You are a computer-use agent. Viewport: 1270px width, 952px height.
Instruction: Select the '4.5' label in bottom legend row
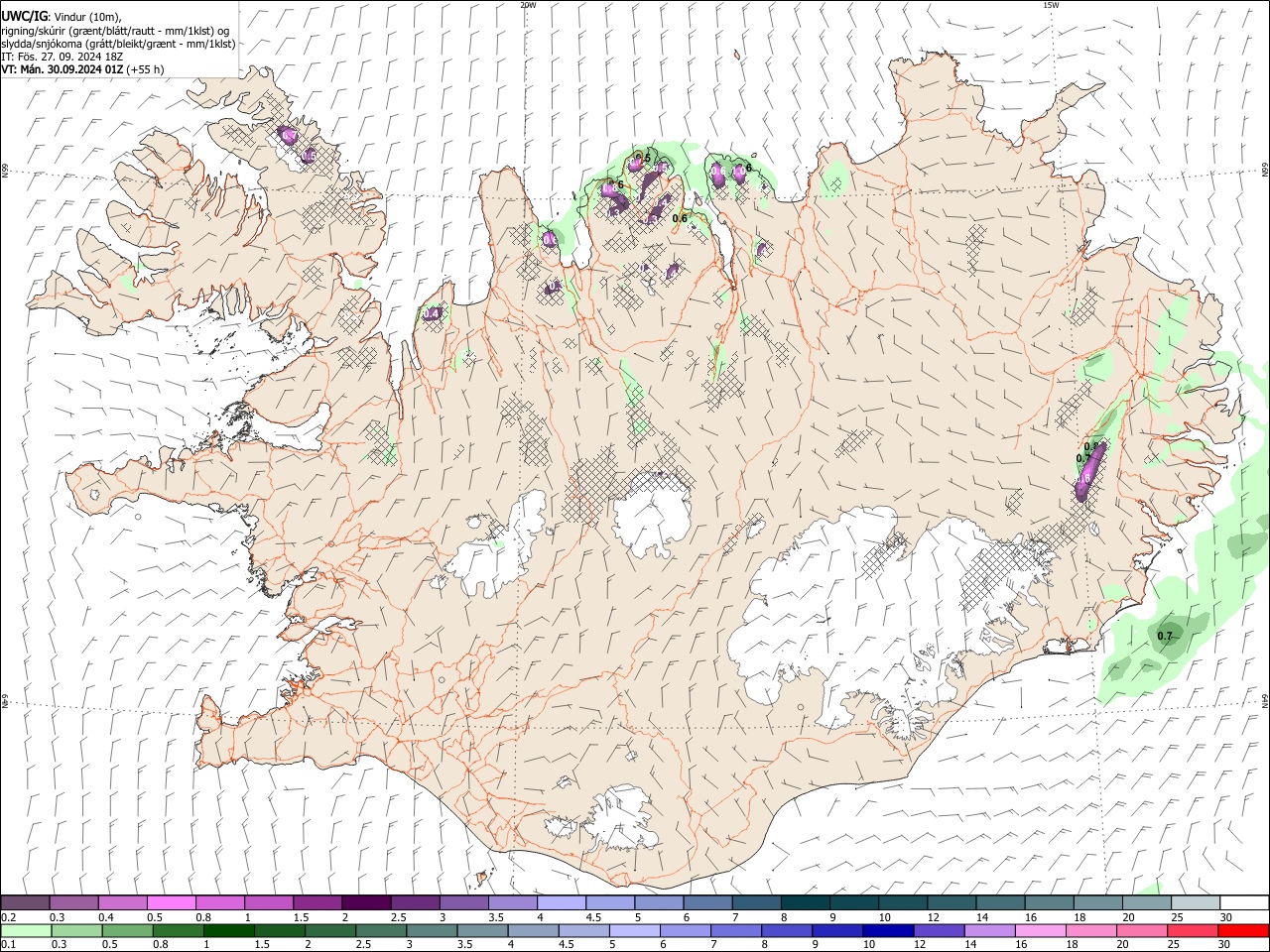pyautogui.click(x=566, y=944)
